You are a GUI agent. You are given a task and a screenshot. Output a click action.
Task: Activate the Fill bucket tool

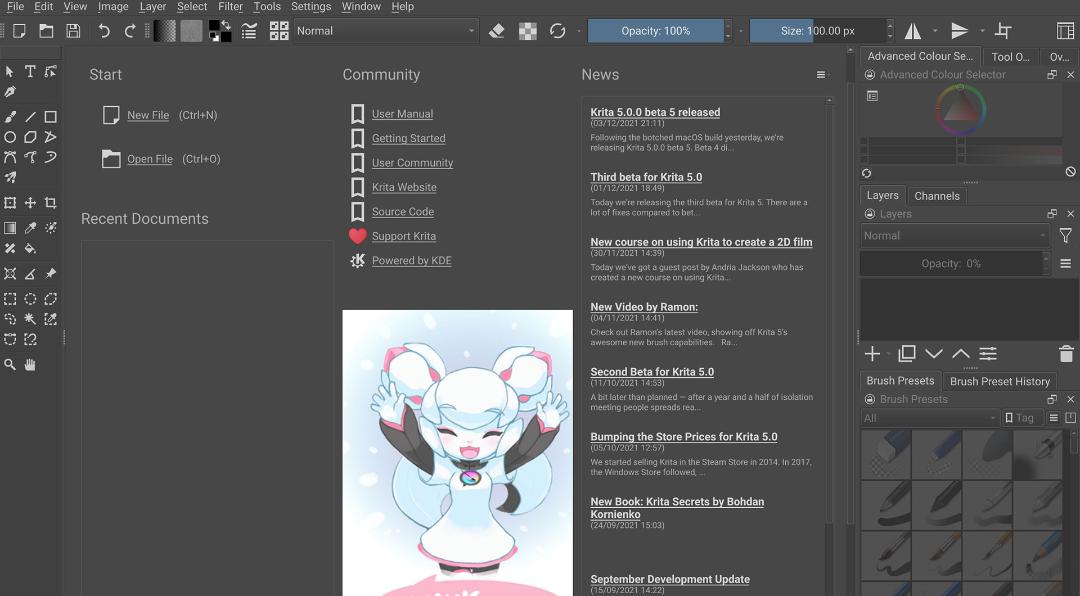pos(30,248)
